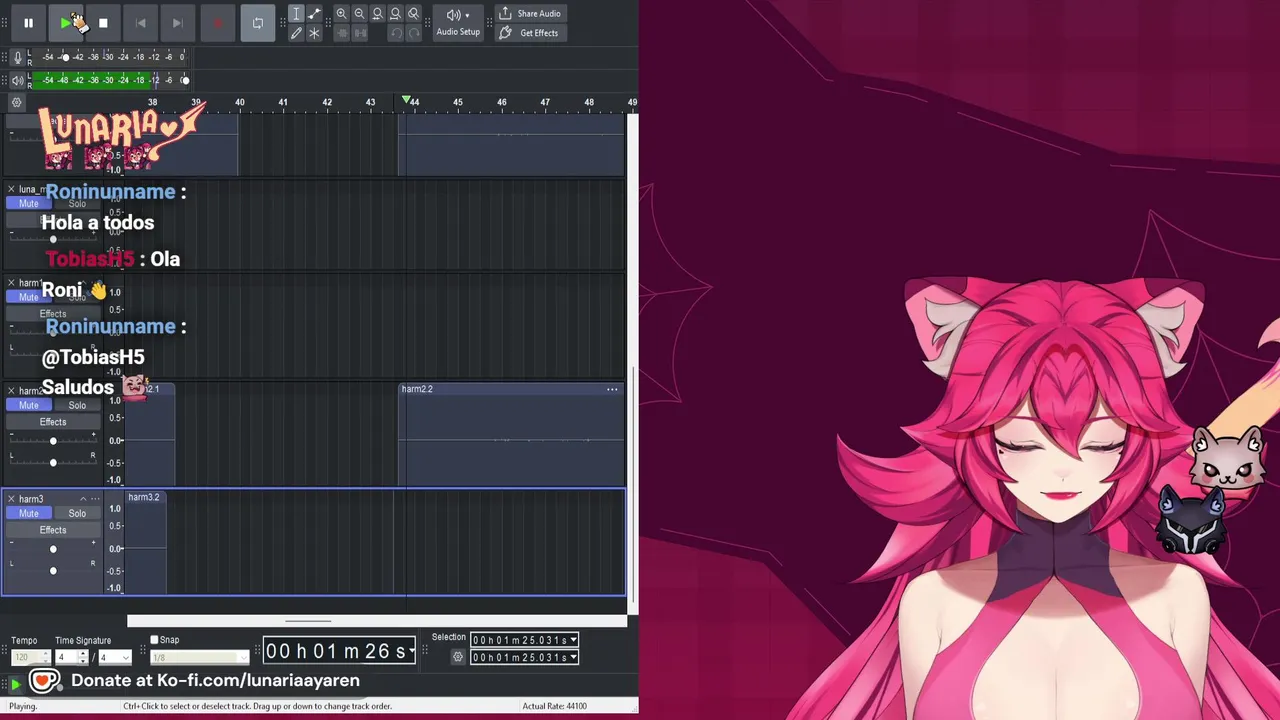
Task: Toggle Mute on the harm1 track
Action: (28, 297)
